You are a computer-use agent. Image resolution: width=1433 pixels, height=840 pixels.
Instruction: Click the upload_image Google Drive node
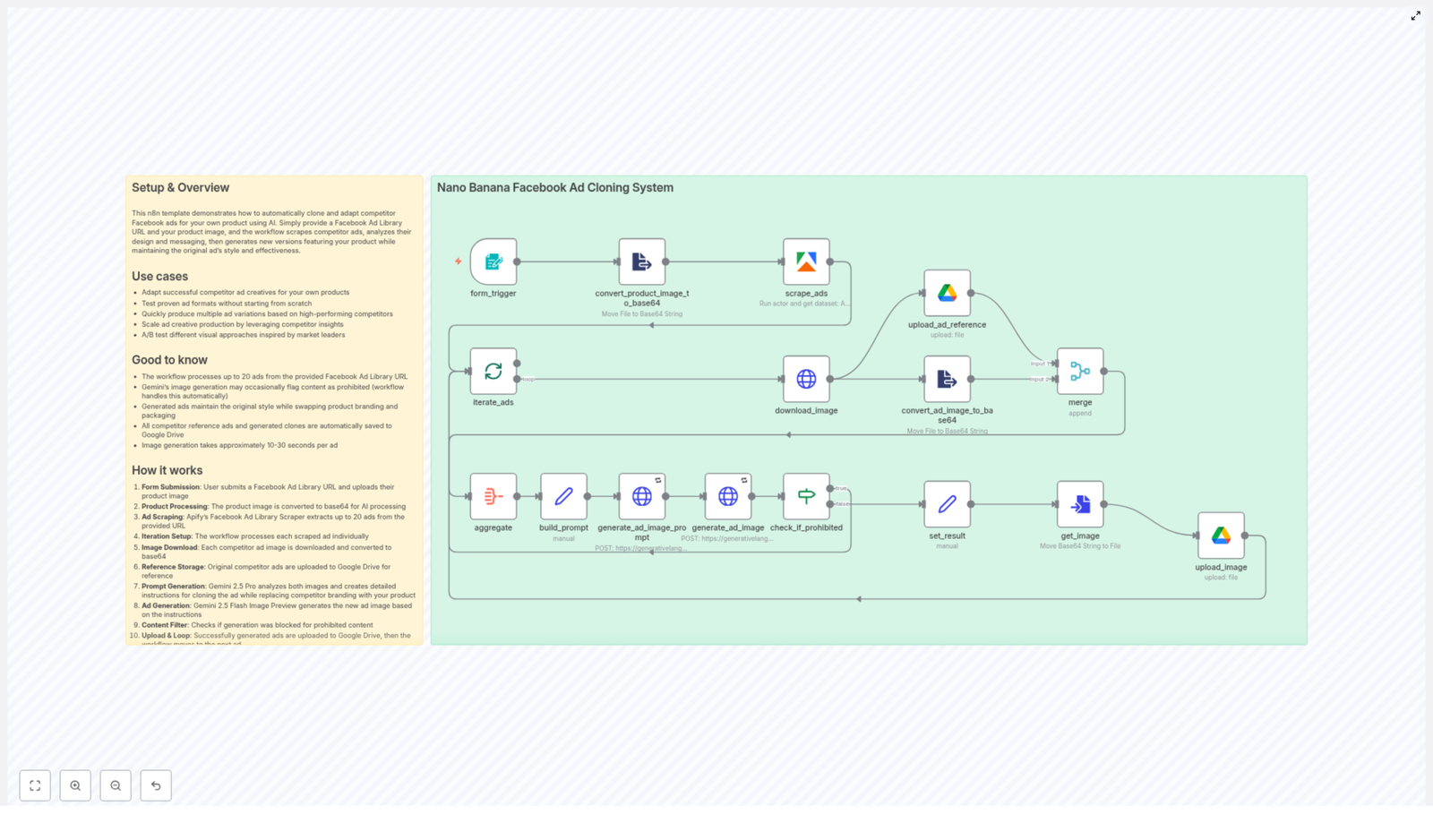click(1221, 535)
